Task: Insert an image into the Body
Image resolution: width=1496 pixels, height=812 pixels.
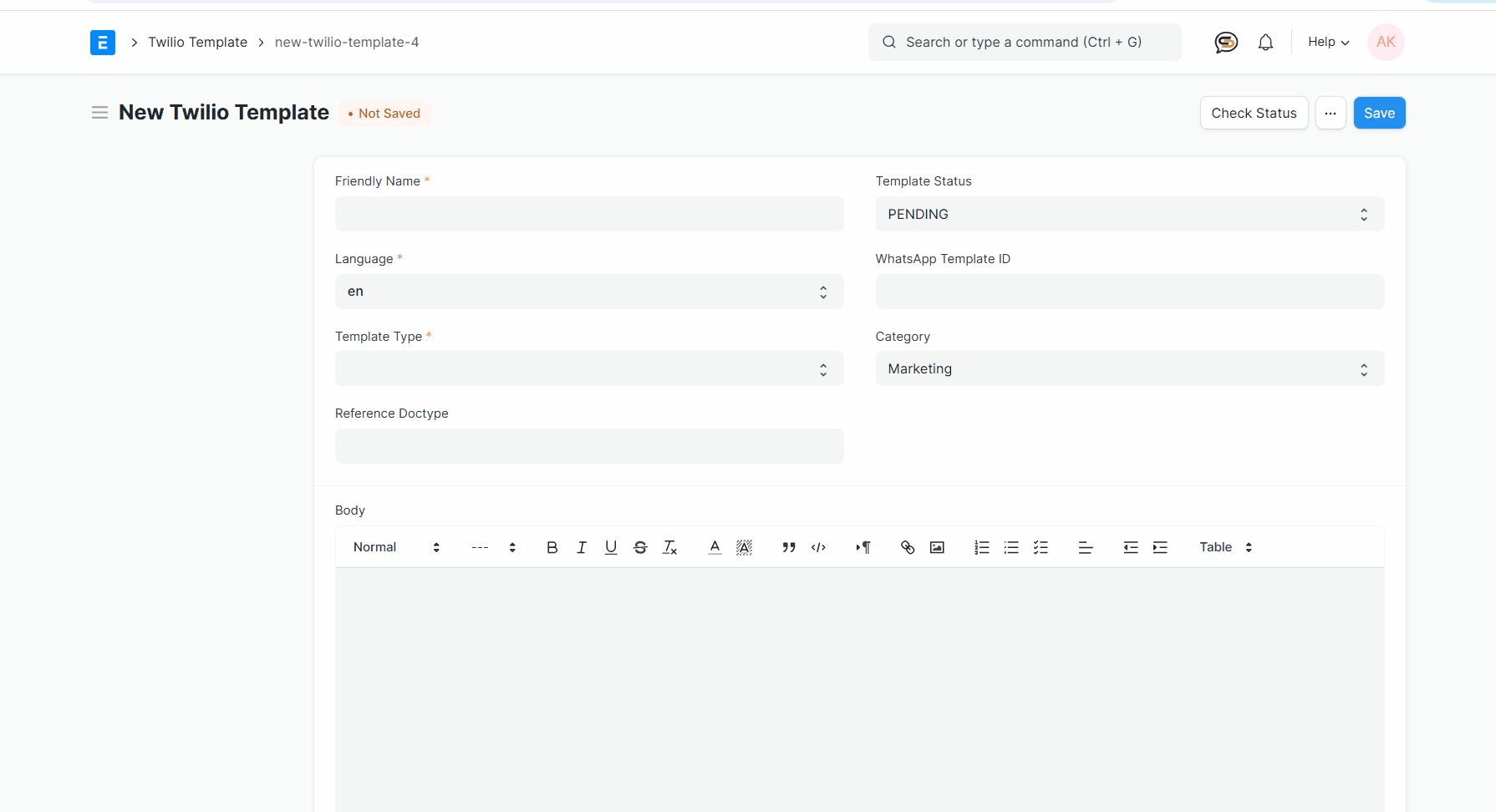Action: (x=937, y=547)
